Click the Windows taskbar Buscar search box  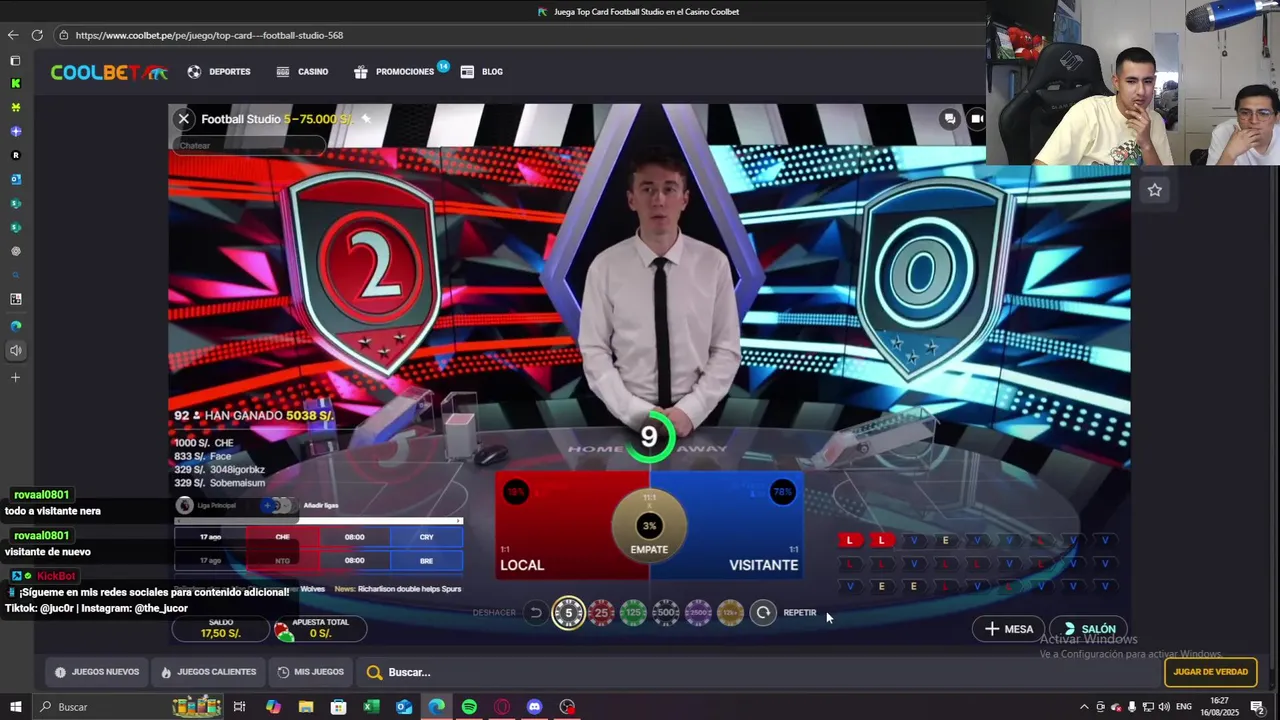point(130,707)
